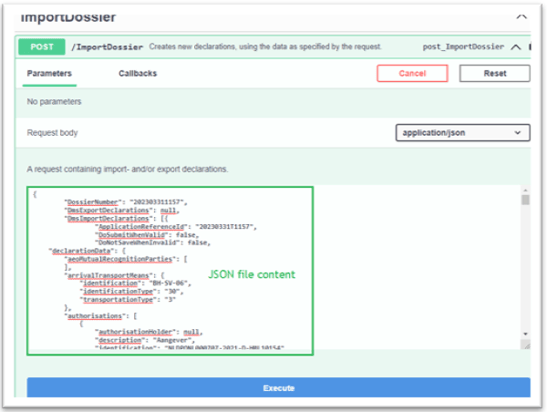Click the request description about import/export declarations
The image size is (547, 412).
[x=127, y=169]
